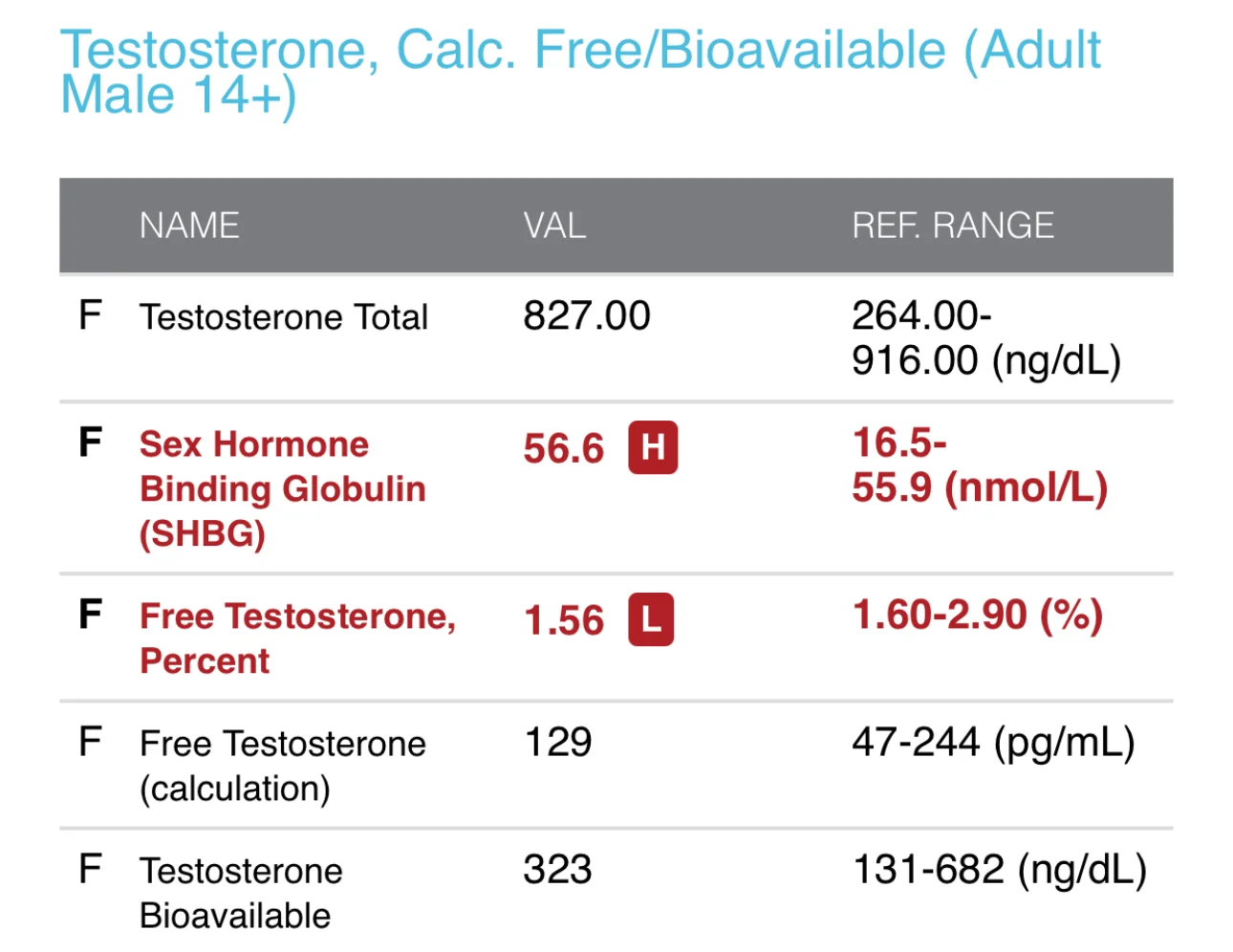Click the Sex Hormone Binding Globulin label
1233x952 pixels.
pos(283,488)
